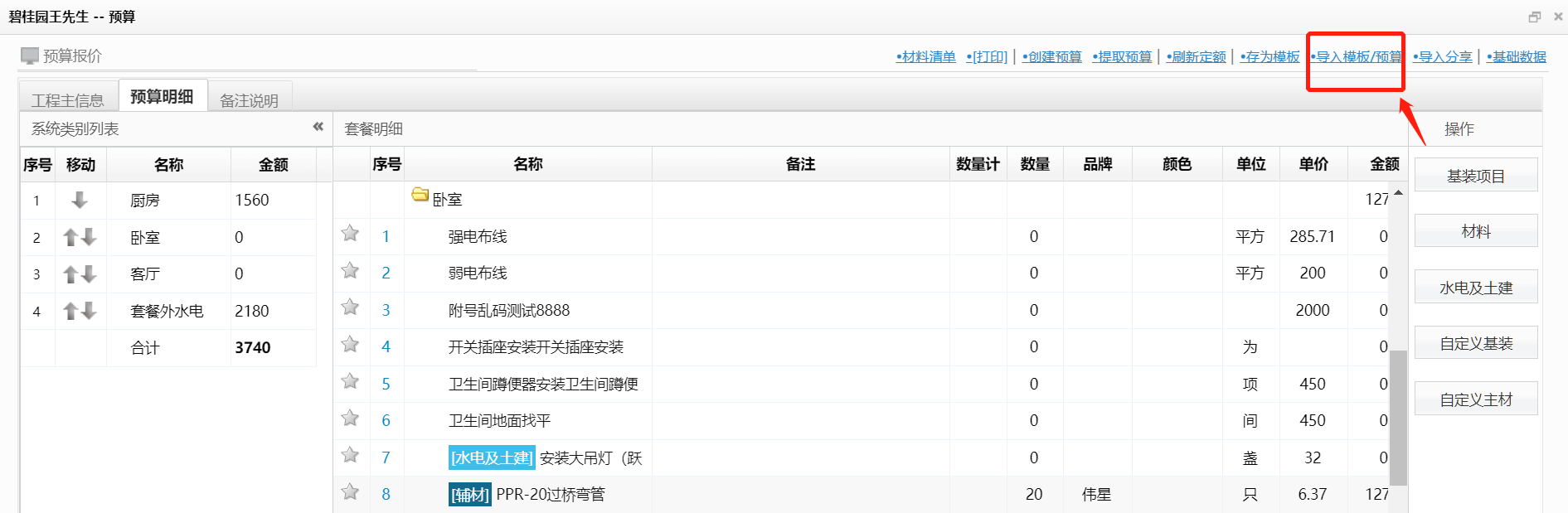This screenshot has height=513, width=1568.
Task: Mark 卫生间地面找平 row with its star
Action: point(350,419)
